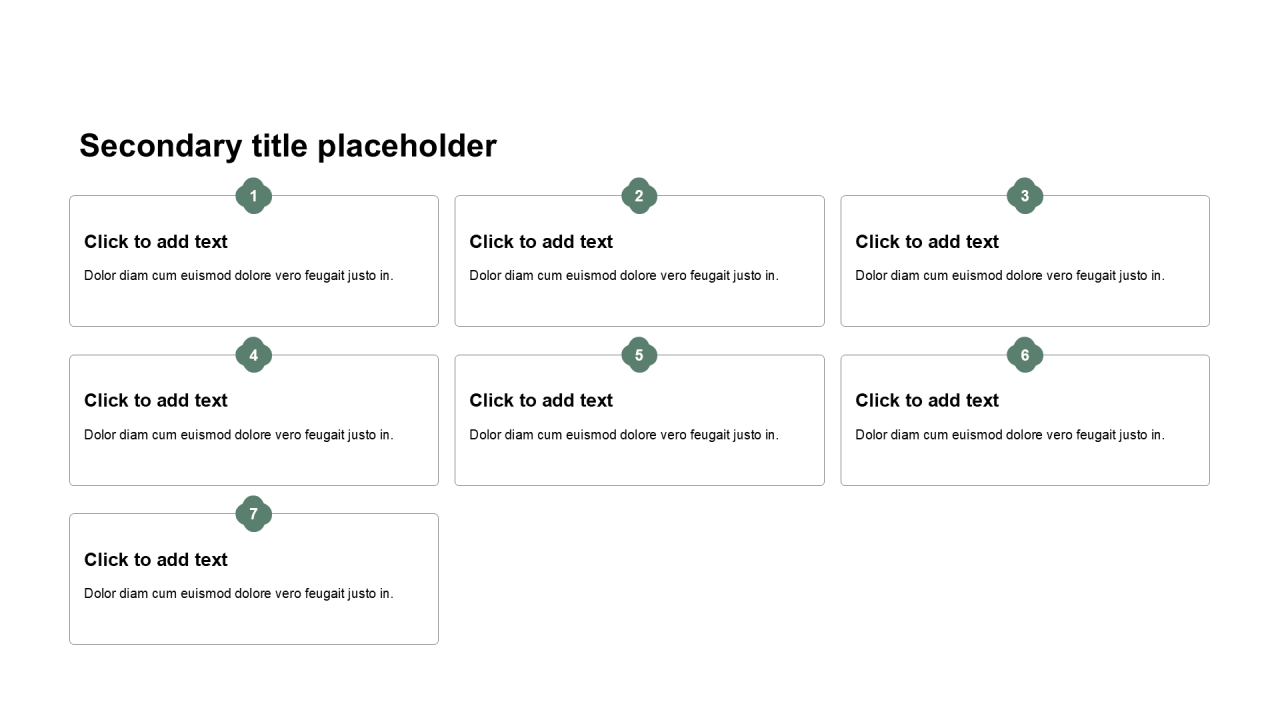Select the 'Dolor diam' body text in card 2
The image size is (1280, 720).
pos(624,276)
